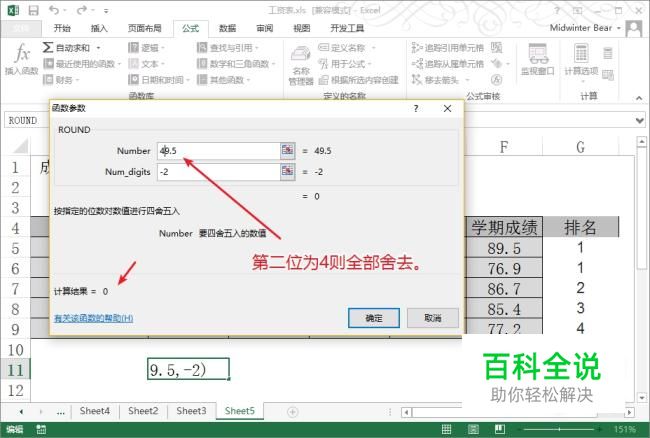650x438 pixels.
Task: Switch to Sheet2 tab
Action: tap(143, 411)
